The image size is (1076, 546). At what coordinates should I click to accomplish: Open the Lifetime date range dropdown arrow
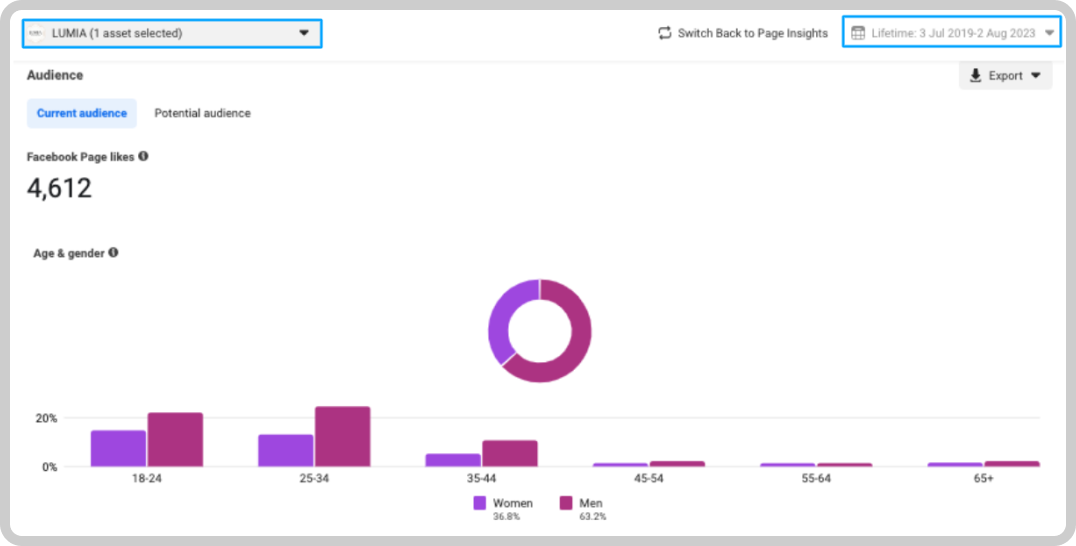click(1049, 33)
